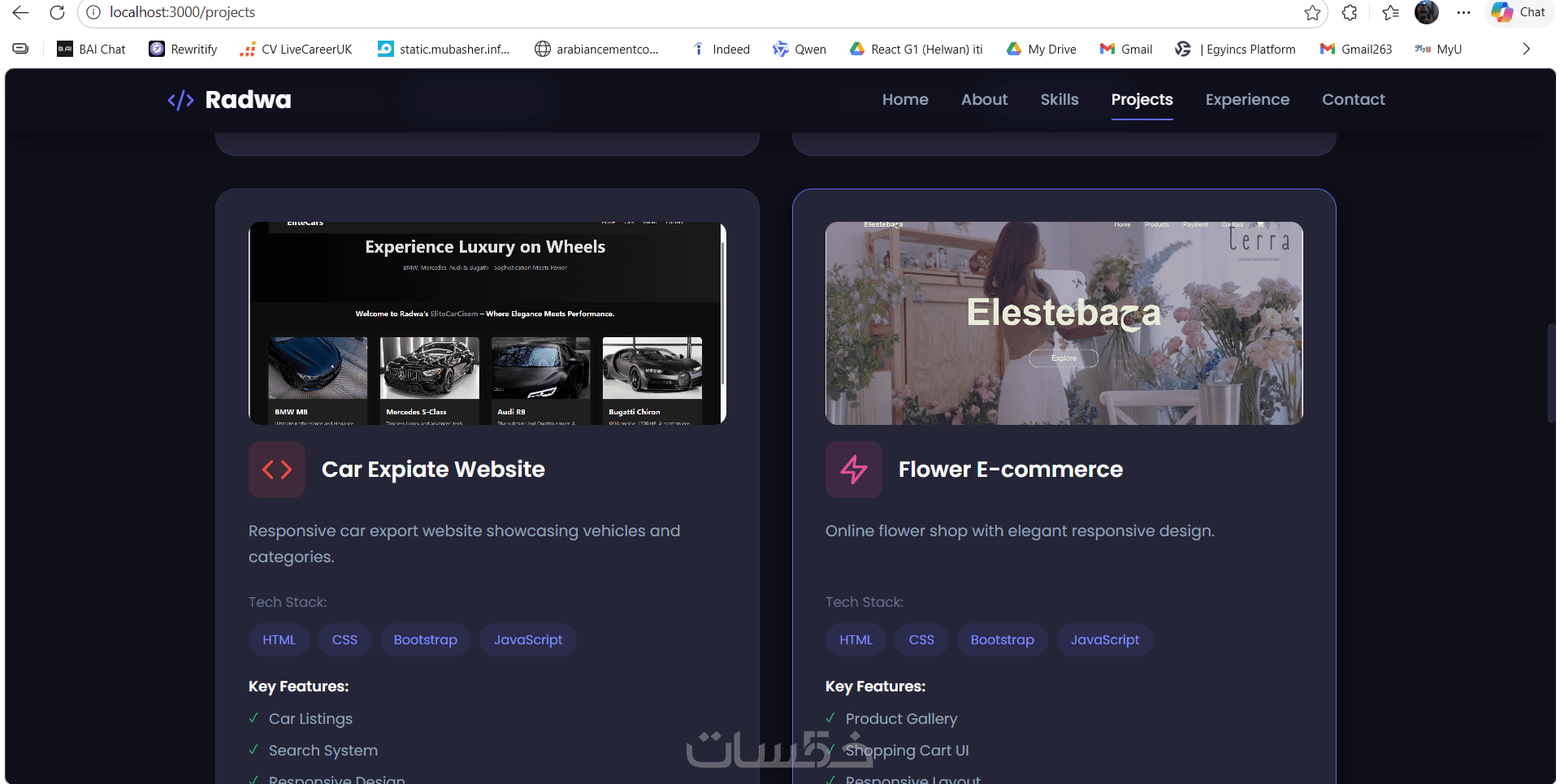Open the CV LiveCareerUK bookmark

(296, 49)
